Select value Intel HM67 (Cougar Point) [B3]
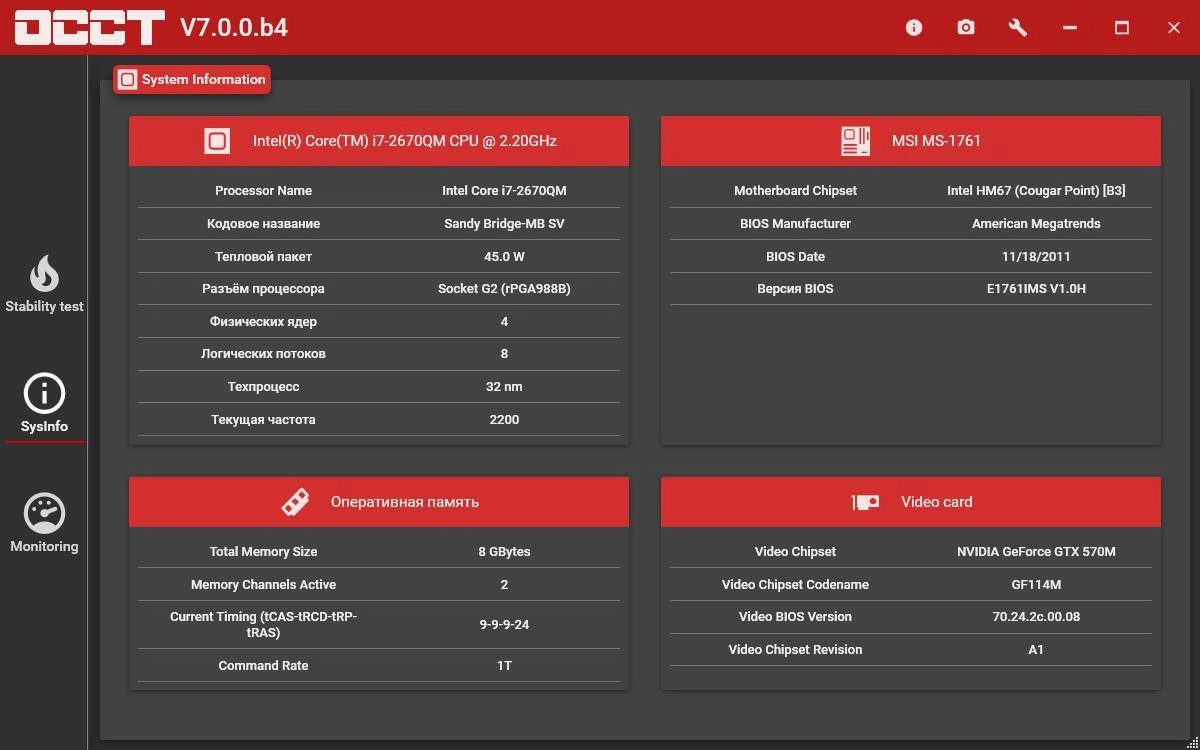Image resolution: width=1200 pixels, height=750 pixels. pyautogui.click(x=1036, y=190)
